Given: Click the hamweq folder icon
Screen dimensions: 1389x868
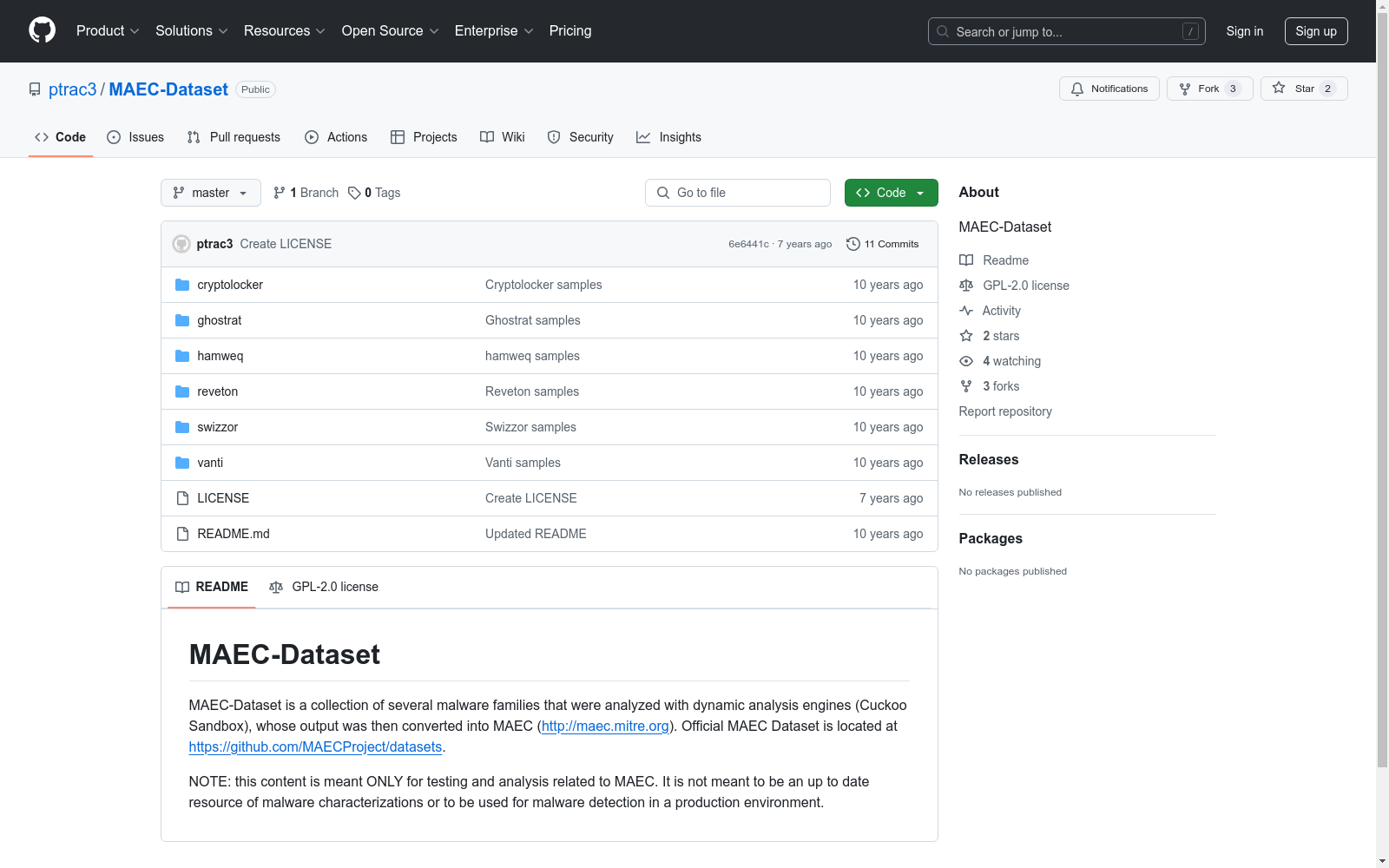Looking at the screenshot, I should pos(182,356).
